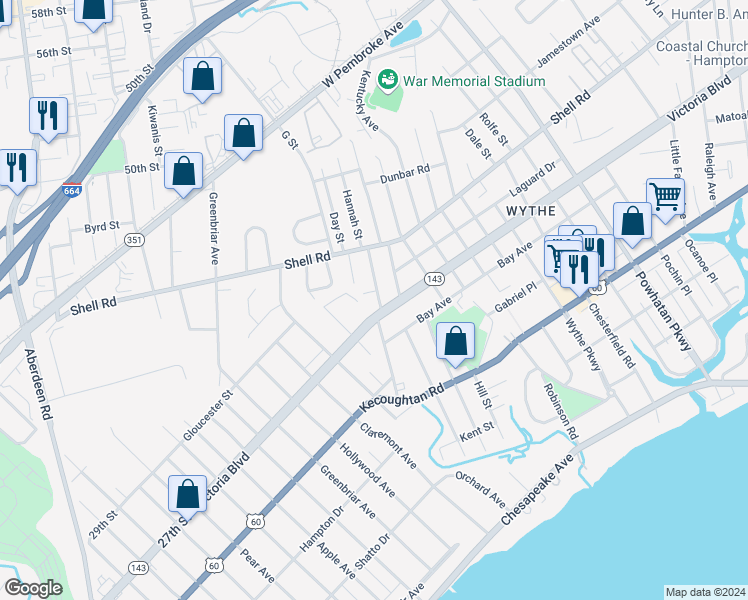The width and height of the screenshot is (748, 600).
Task: Click the Dunbar Rd label
Action: pos(405,174)
